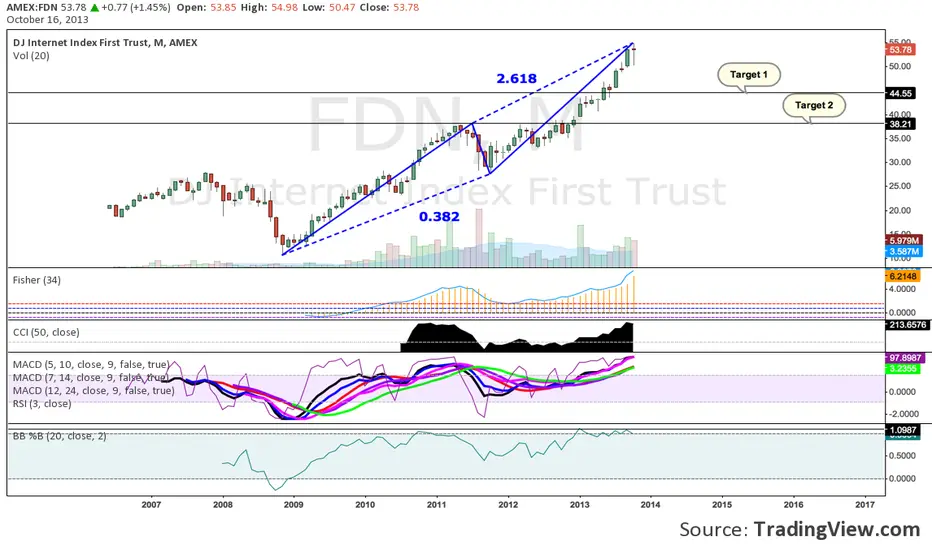Click the 2008 year on the time axis
The width and height of the screenshot is (932, 550).
tap(223, 505)
